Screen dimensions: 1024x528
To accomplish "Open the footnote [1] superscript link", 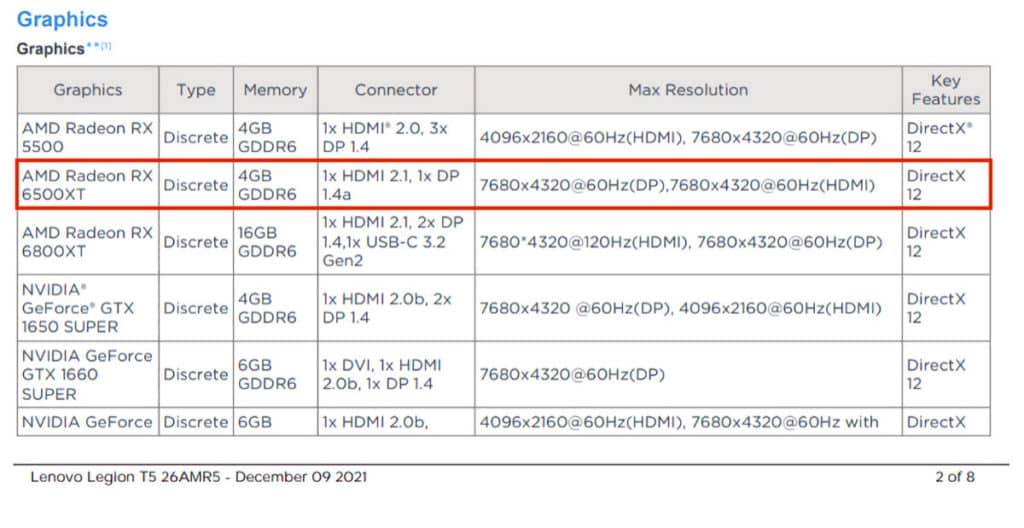I will pos(106,46).
